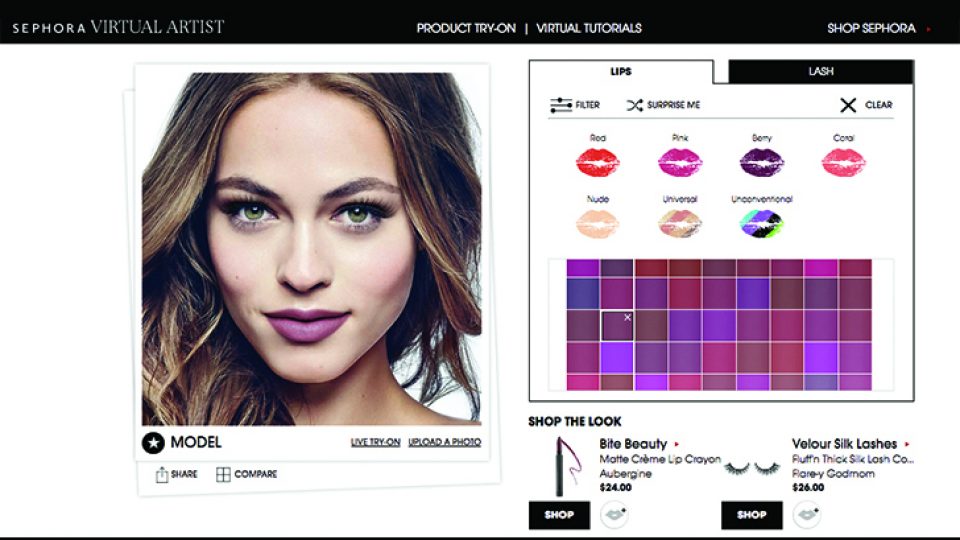Pick the Berry lips shade category

coord(762,162)
